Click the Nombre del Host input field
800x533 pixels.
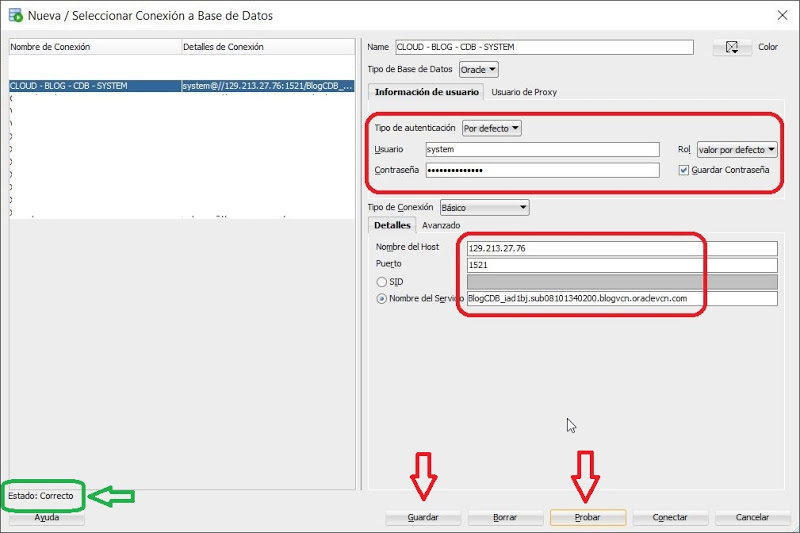click(622, 249)
